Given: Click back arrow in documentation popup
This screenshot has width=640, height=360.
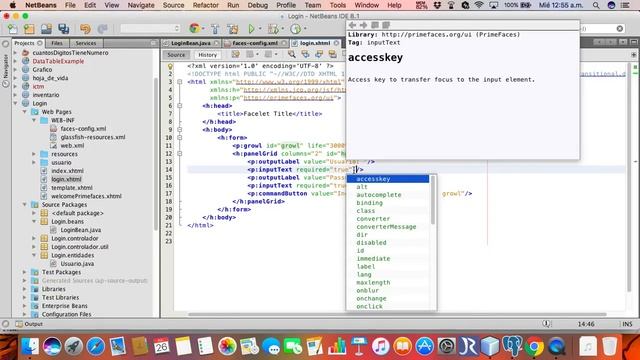Looking at the screenshot, I should coord(352,25).
